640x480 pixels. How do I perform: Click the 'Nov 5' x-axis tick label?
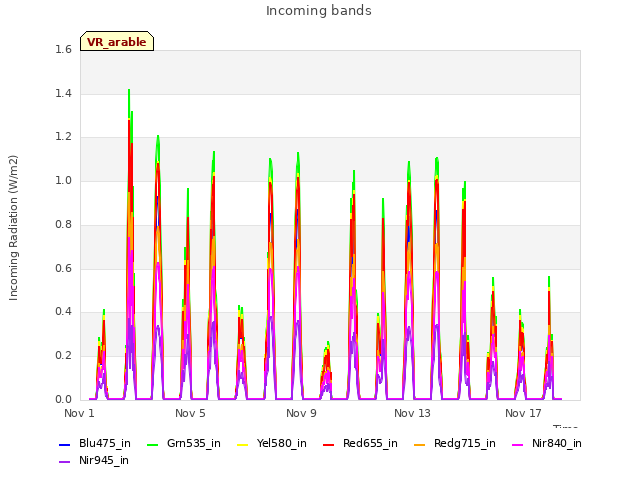[x=190, y=413]
